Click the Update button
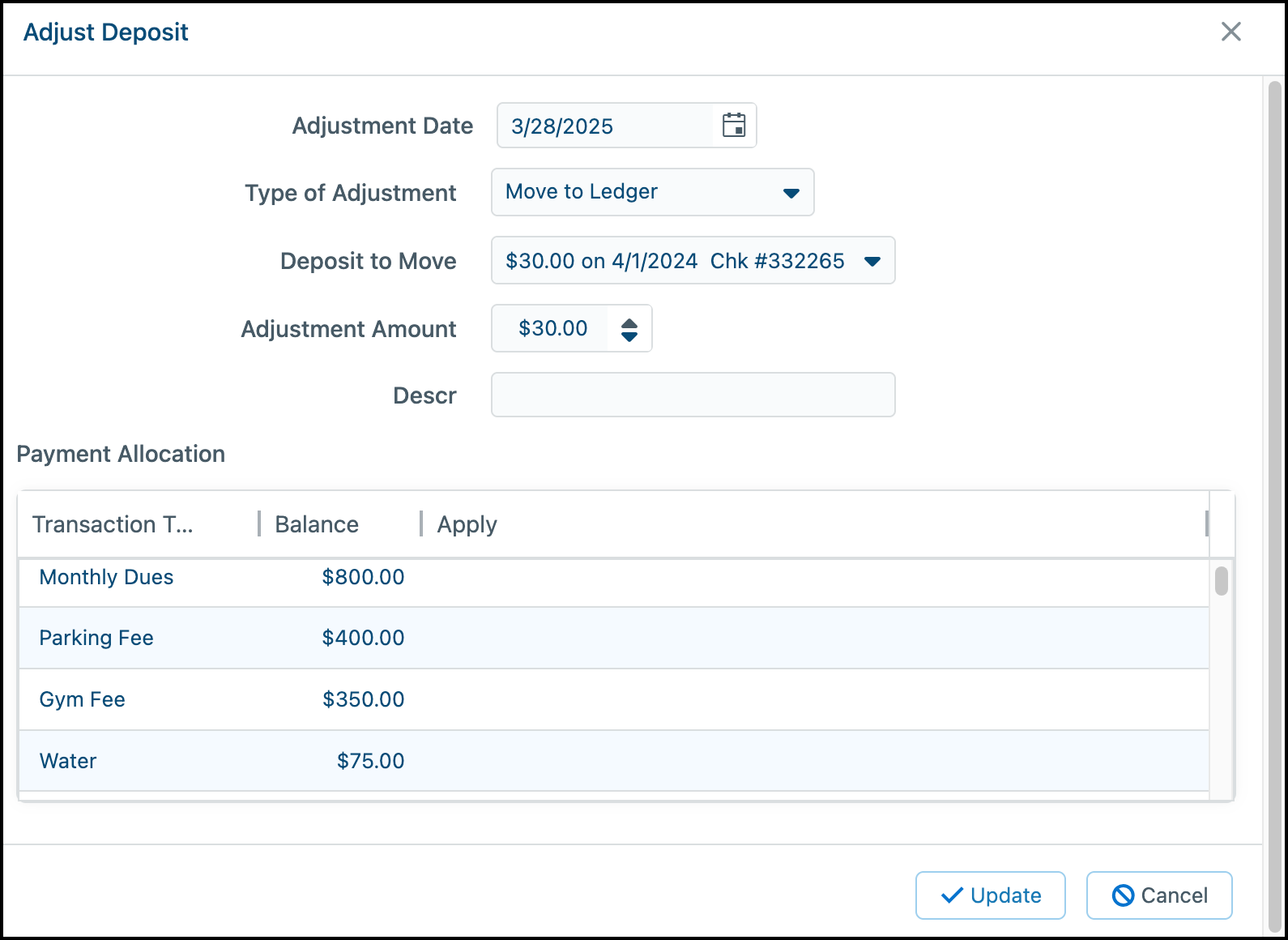 pyautogui.click(x=991, y=895)
